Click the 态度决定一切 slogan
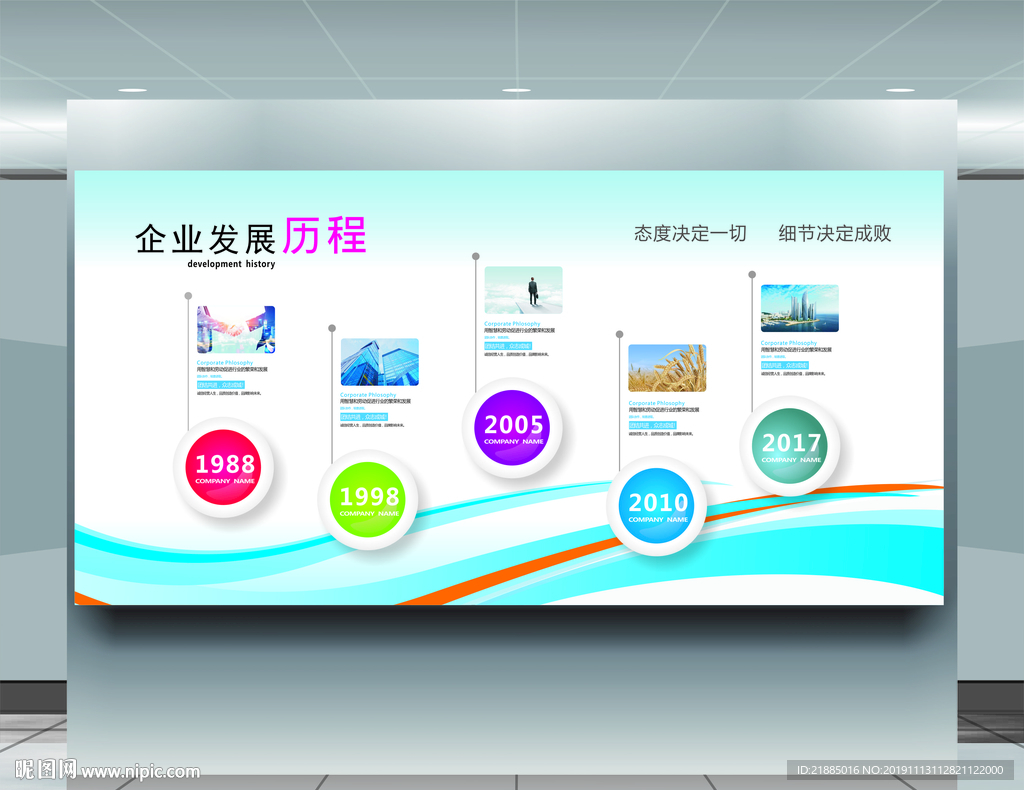1024x790 pixels. coord(690,233)
